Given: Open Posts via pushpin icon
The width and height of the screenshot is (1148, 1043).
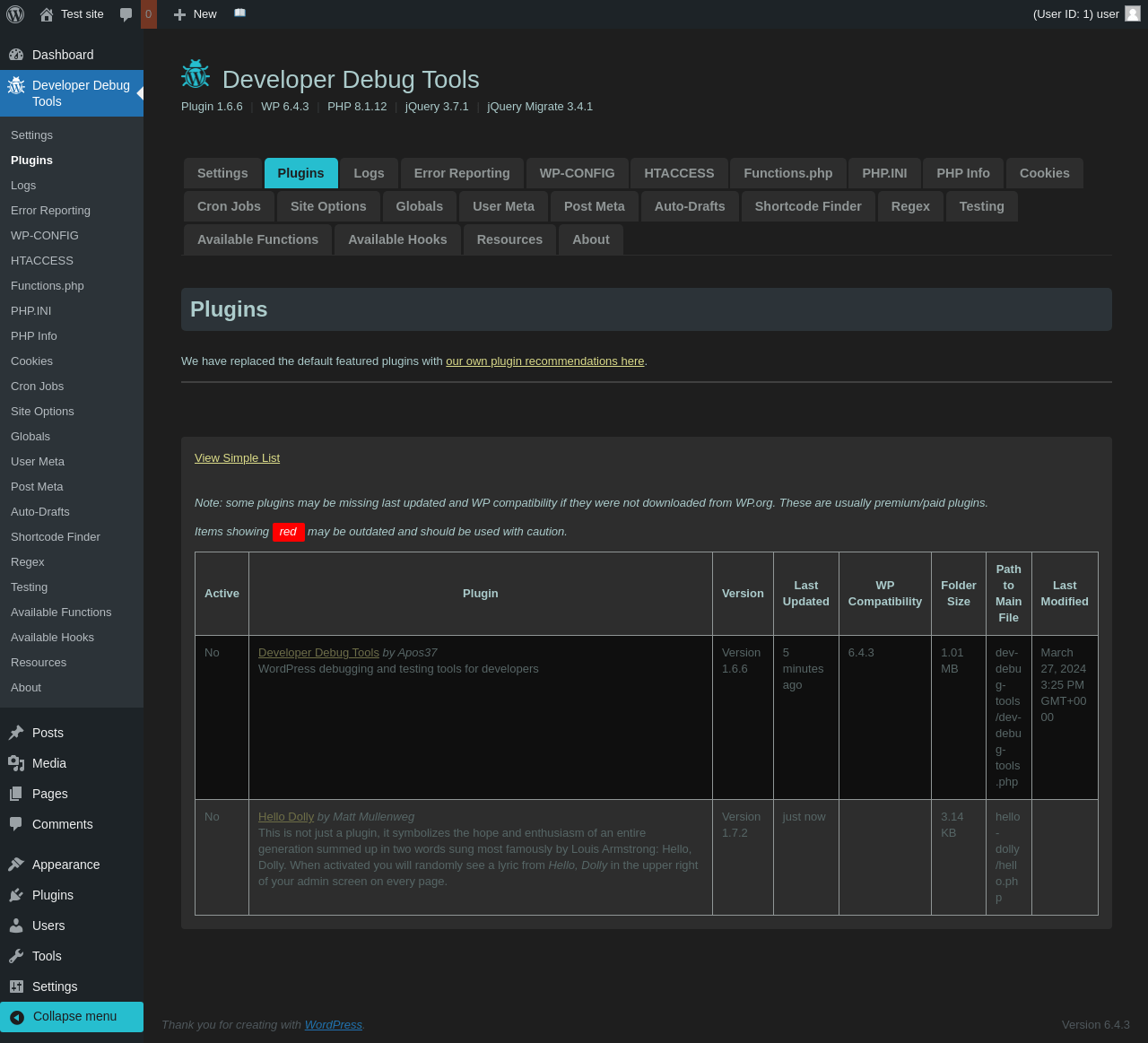Looking at the screenshot, I should coord(16,733).
